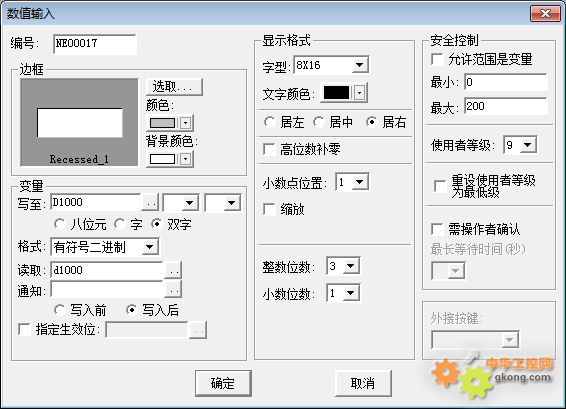The height and width of the screenshot is (409, 566).
Task: Click the browse button next to 写至 address
Action: click(x=149, y=203)
